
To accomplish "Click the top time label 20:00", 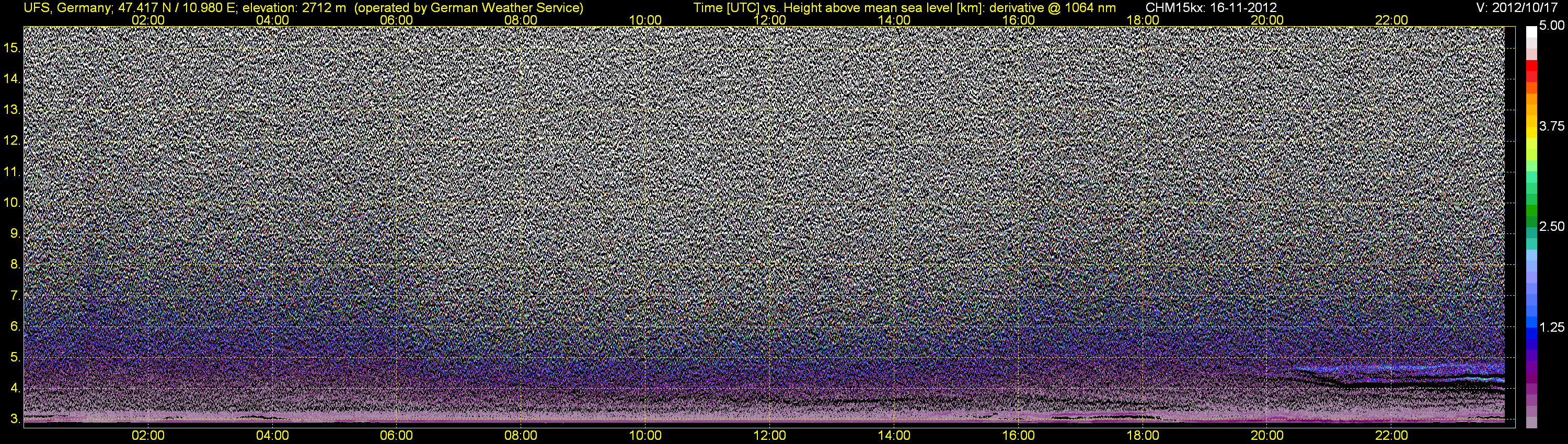I will click(1267, 20).
